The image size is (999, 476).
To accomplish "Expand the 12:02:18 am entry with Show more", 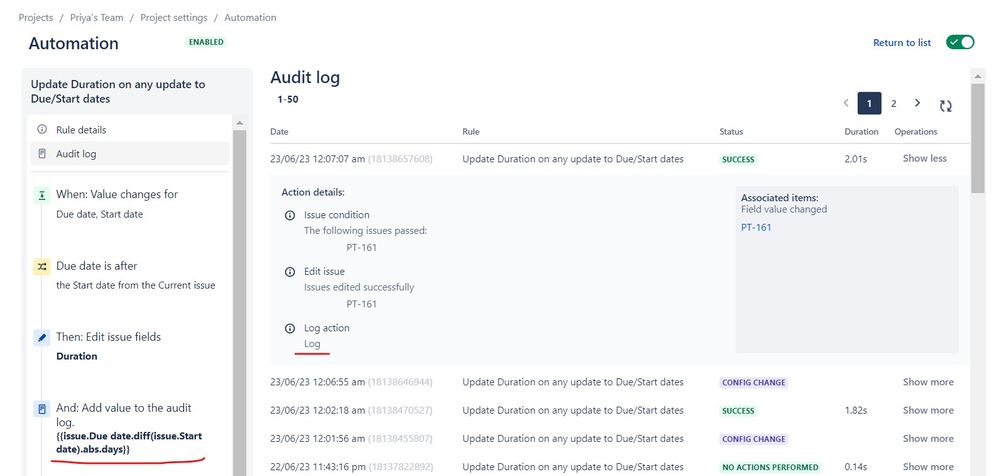I will point(928,410).
